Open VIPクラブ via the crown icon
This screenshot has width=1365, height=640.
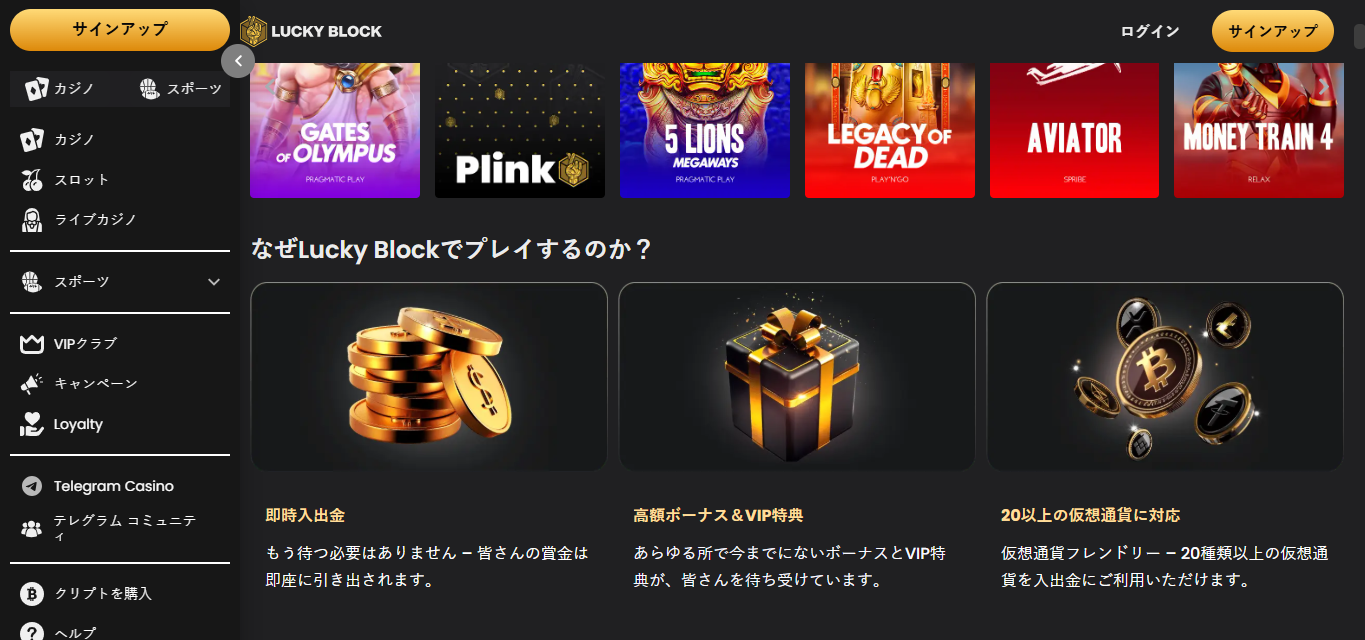[x=32, y=344]
